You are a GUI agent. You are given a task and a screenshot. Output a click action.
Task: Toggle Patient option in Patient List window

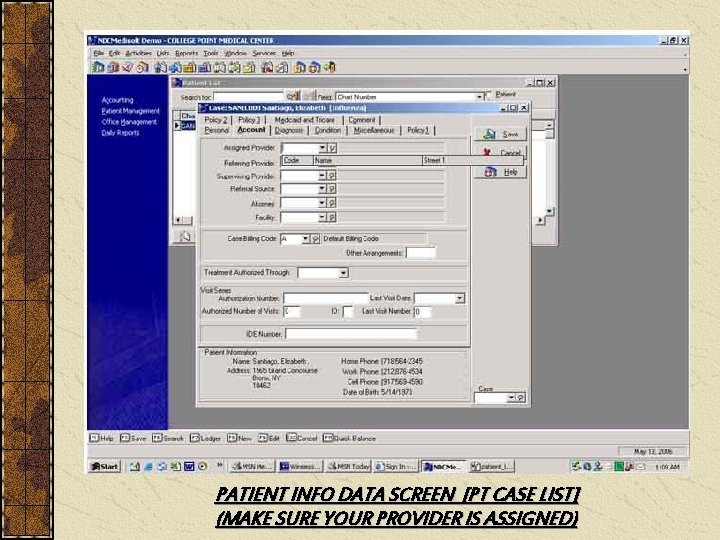click(489, 95)
